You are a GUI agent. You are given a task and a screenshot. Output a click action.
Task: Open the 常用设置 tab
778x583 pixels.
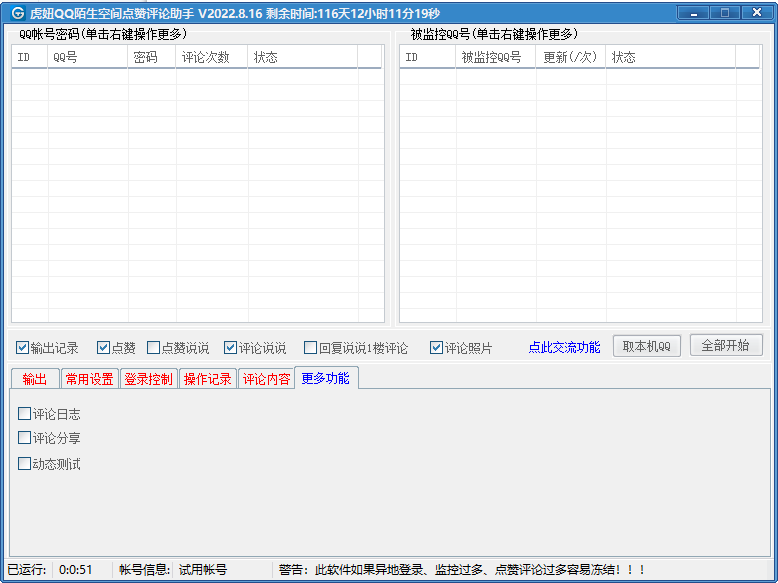coord(90,379)
